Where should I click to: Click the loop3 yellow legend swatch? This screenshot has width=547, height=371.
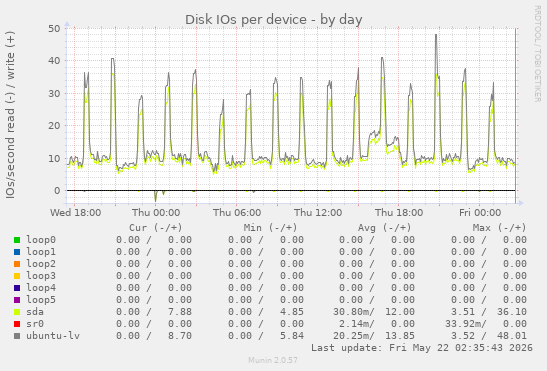[17, 276]
